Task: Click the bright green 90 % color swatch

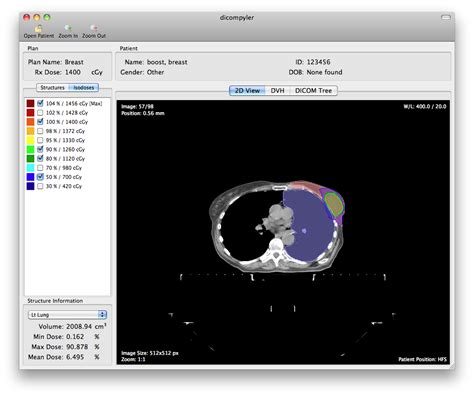Action: point(31,149)
